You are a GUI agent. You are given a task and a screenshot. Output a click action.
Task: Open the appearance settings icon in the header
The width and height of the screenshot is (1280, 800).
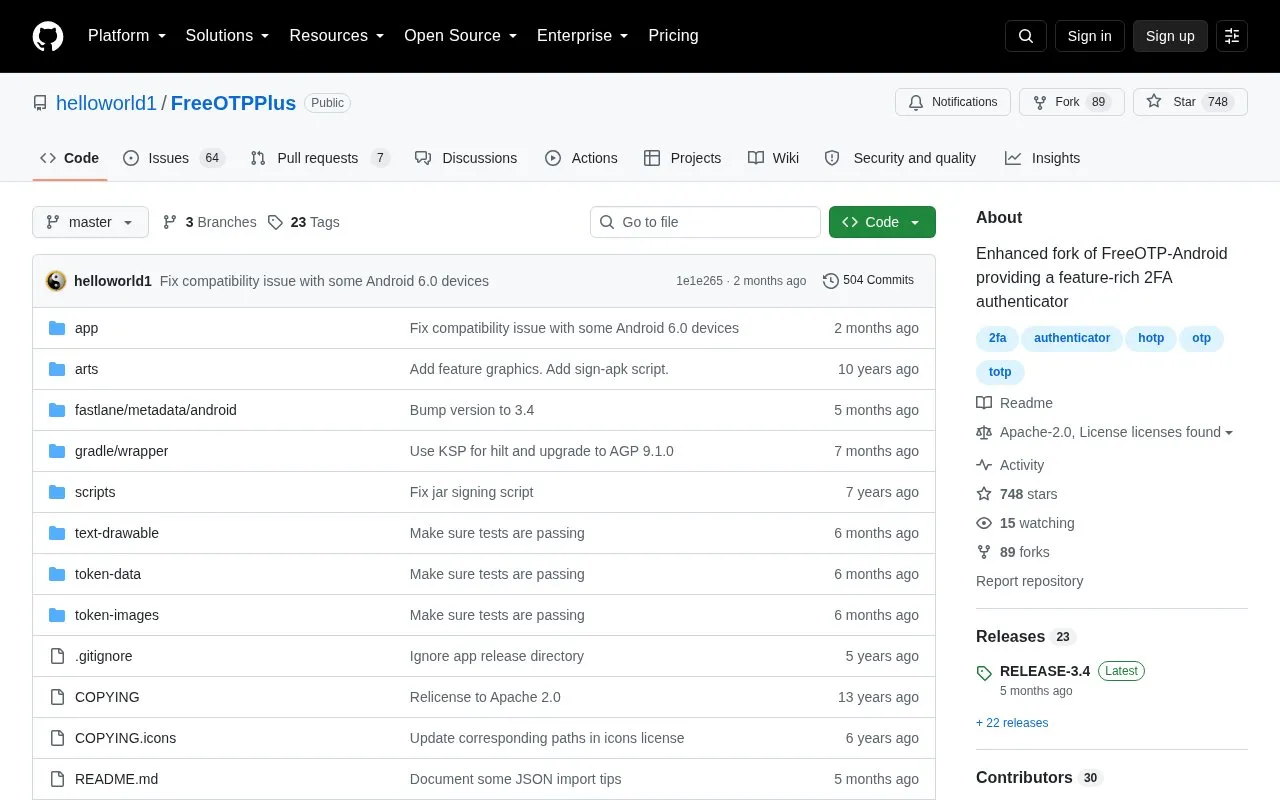click(x=1232, y=36)
